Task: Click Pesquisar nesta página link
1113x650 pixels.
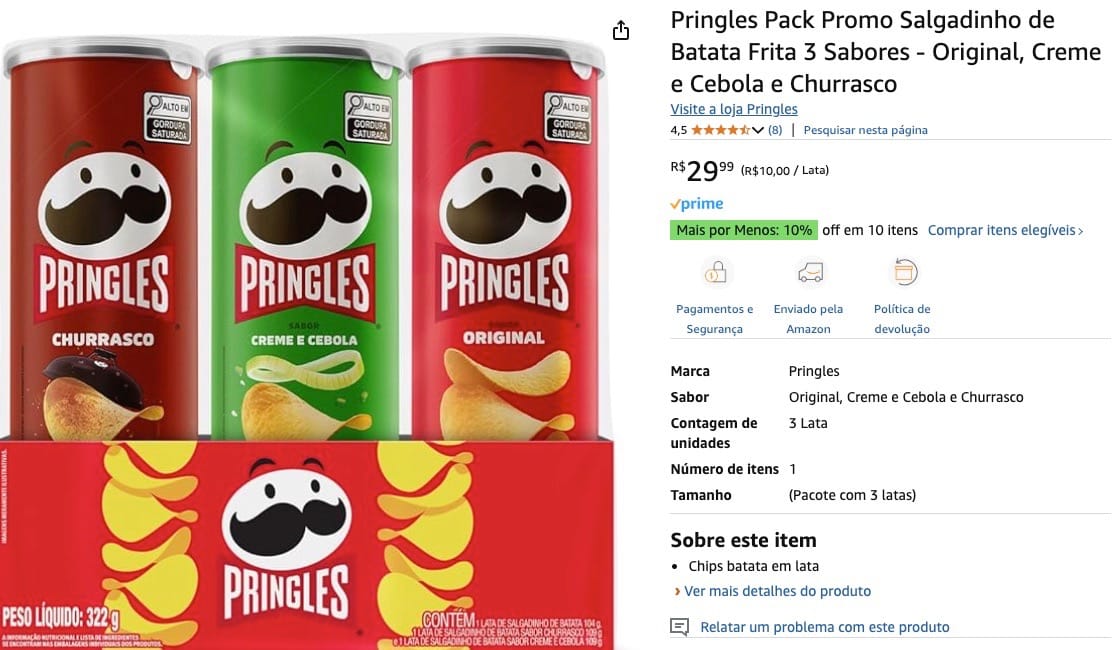Action: click(x=865, y=130)
